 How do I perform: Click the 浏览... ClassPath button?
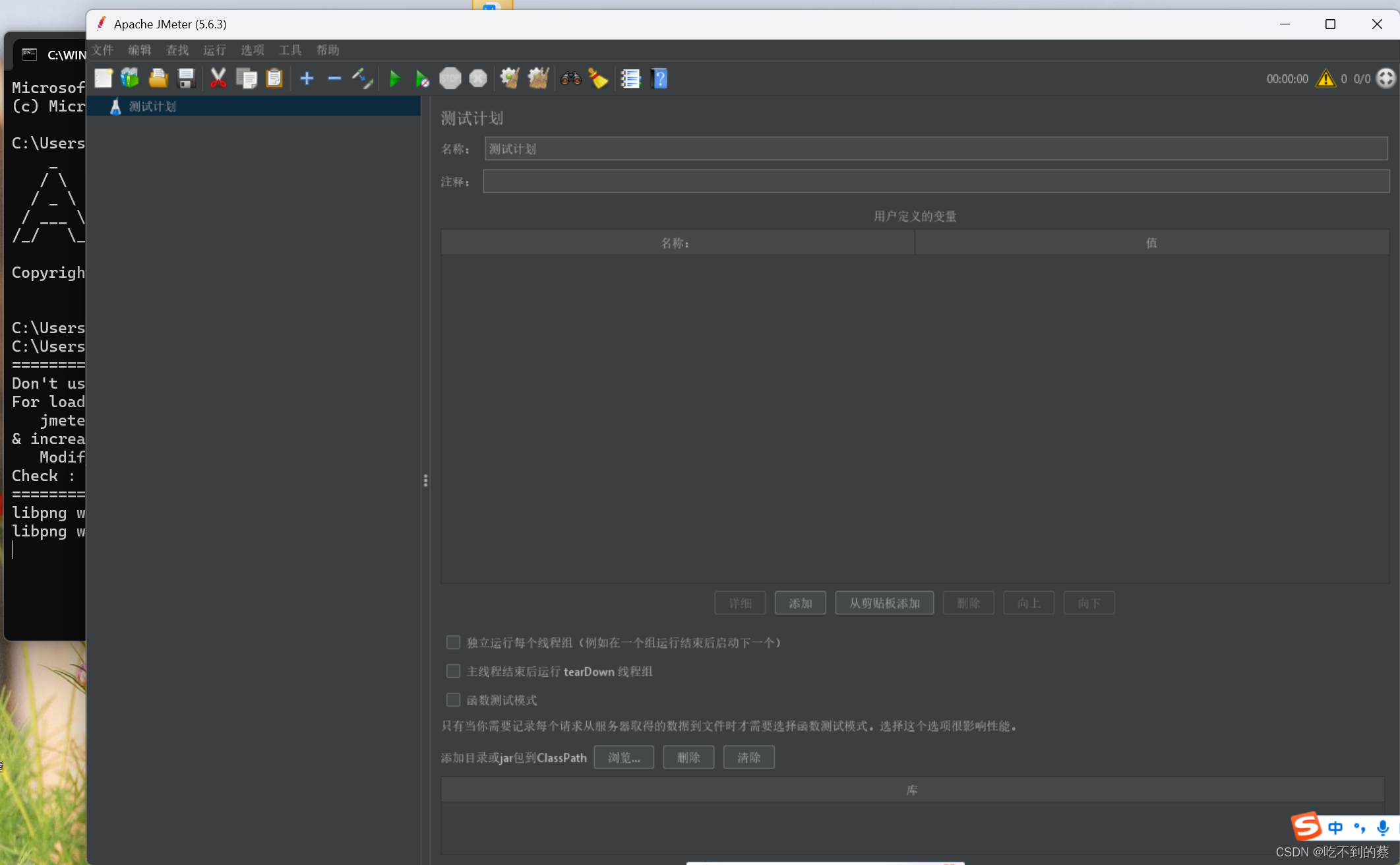tap(623, 757)
